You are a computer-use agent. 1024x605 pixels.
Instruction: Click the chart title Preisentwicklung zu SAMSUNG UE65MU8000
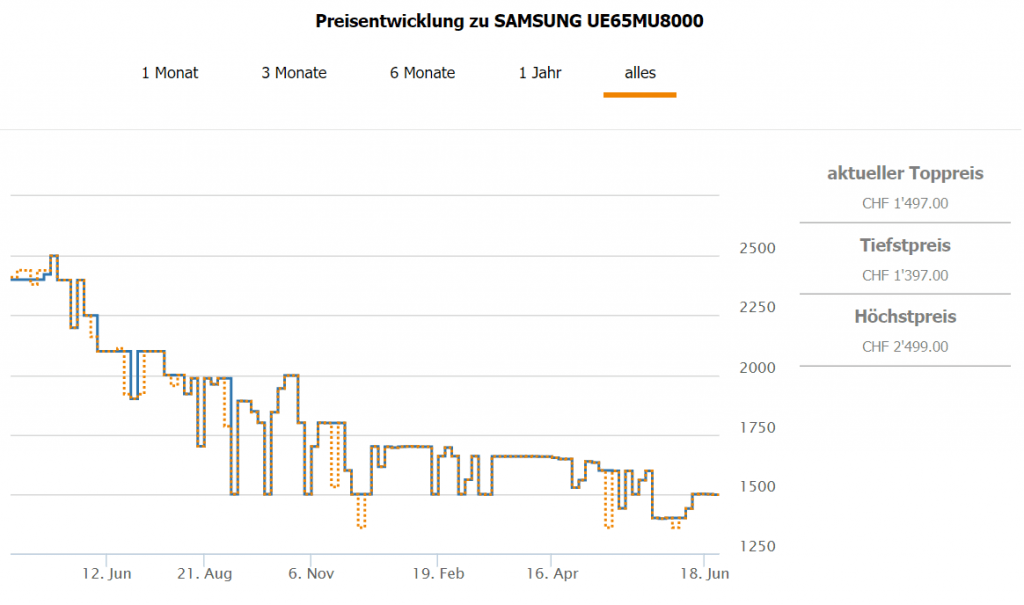tap(510, 21)
